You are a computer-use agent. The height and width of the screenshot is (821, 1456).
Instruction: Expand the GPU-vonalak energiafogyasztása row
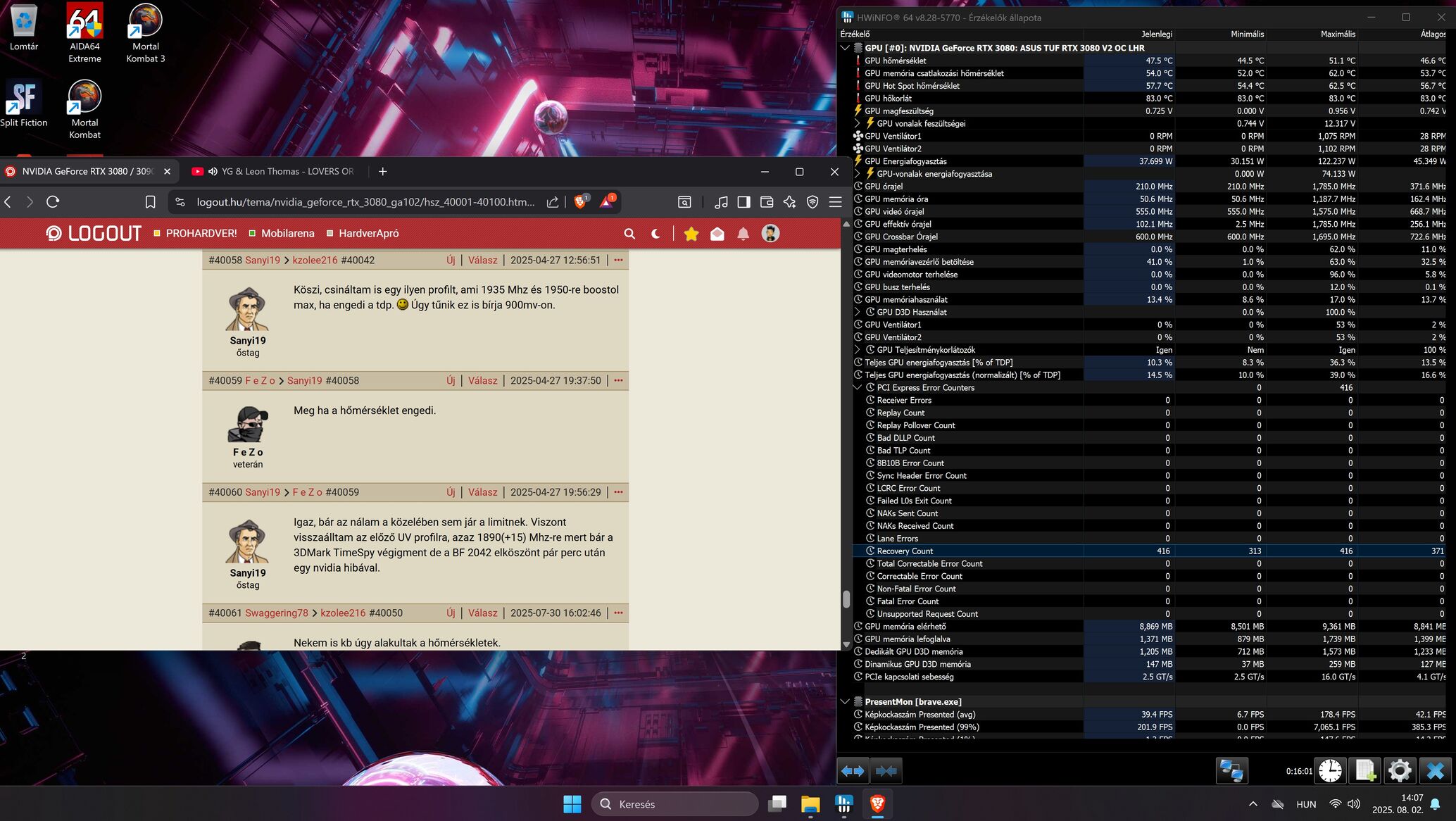858,174
